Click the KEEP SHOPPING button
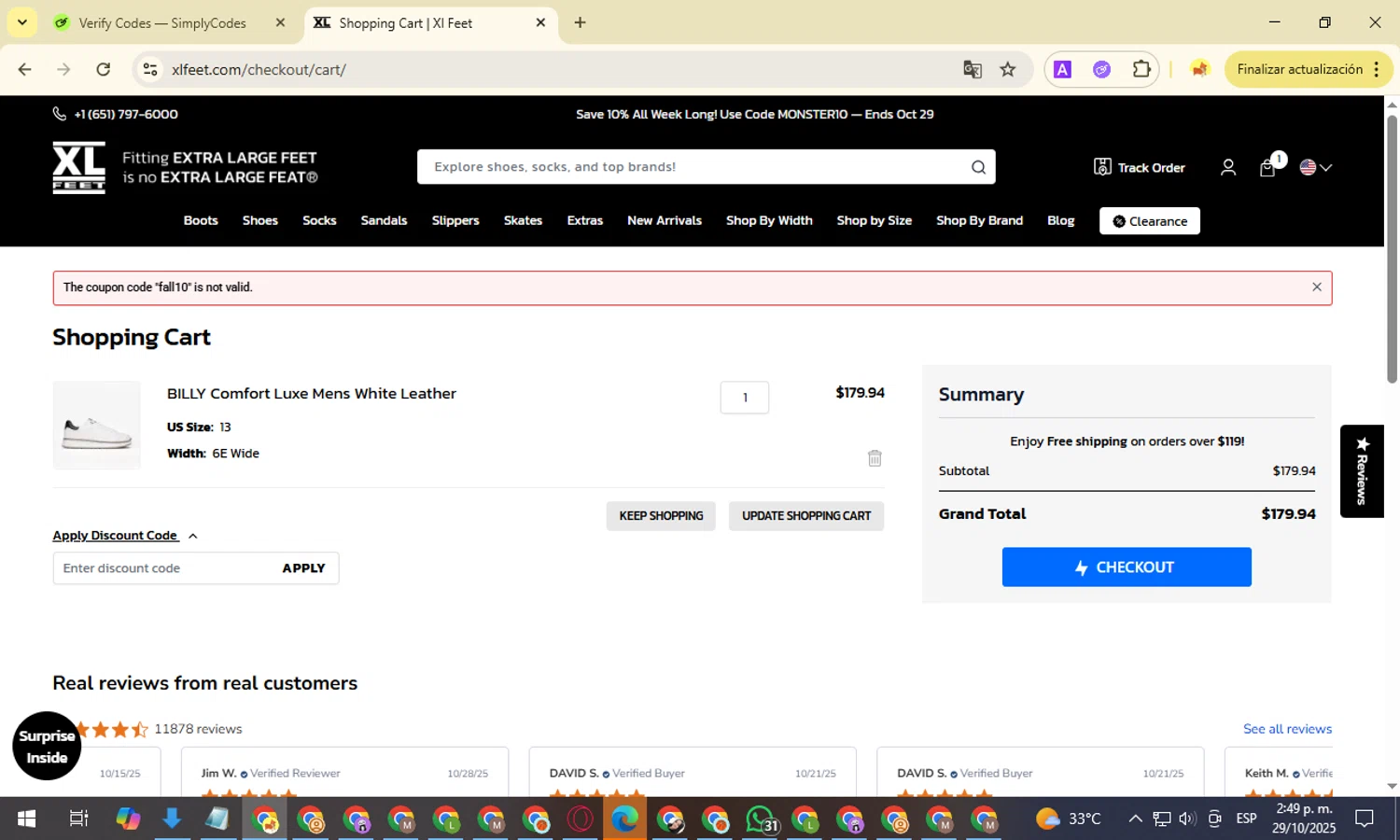This screenshot has width=1400, height=840. tap(661, 516)
